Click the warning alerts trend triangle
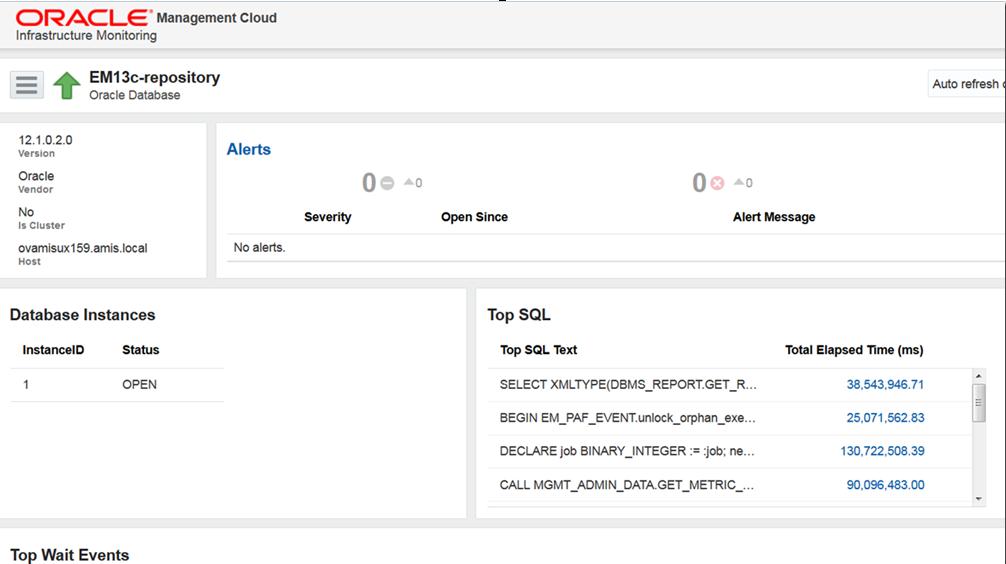 click(409, 182)
